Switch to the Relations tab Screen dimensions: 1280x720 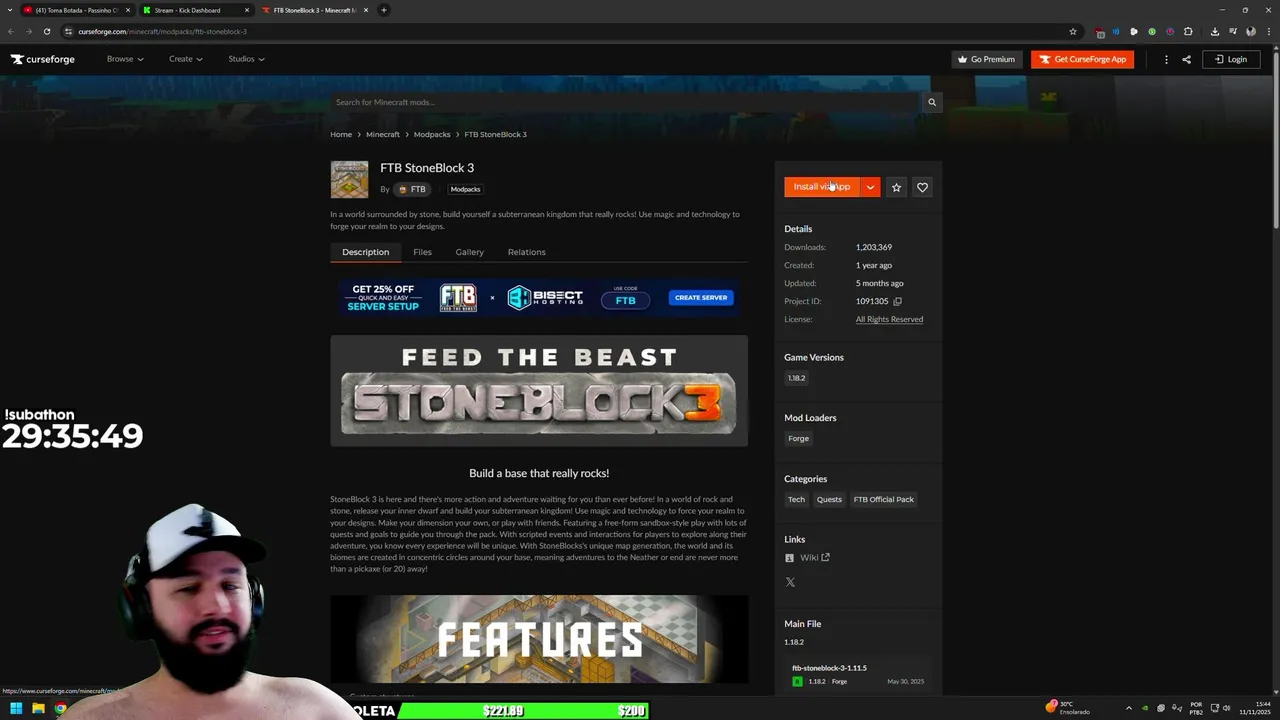coord(526,252)
